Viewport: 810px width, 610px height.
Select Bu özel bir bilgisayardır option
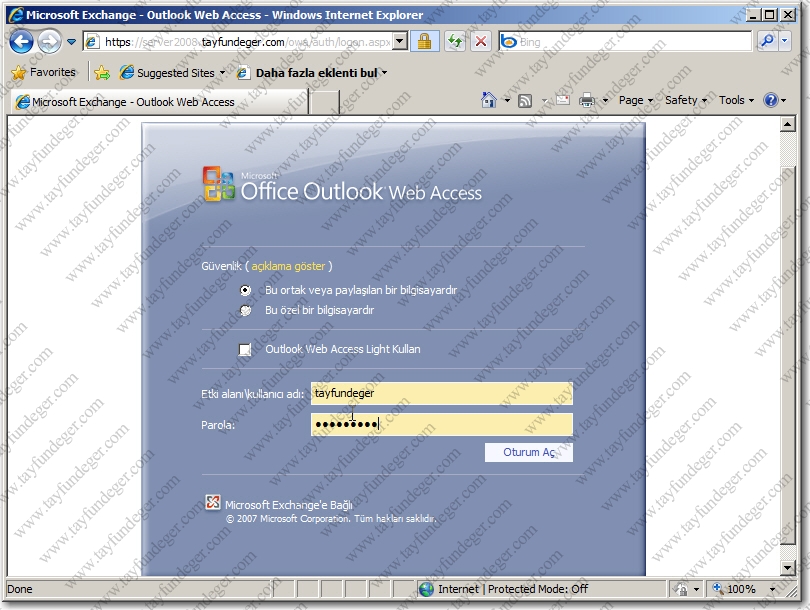click(245, 310)
